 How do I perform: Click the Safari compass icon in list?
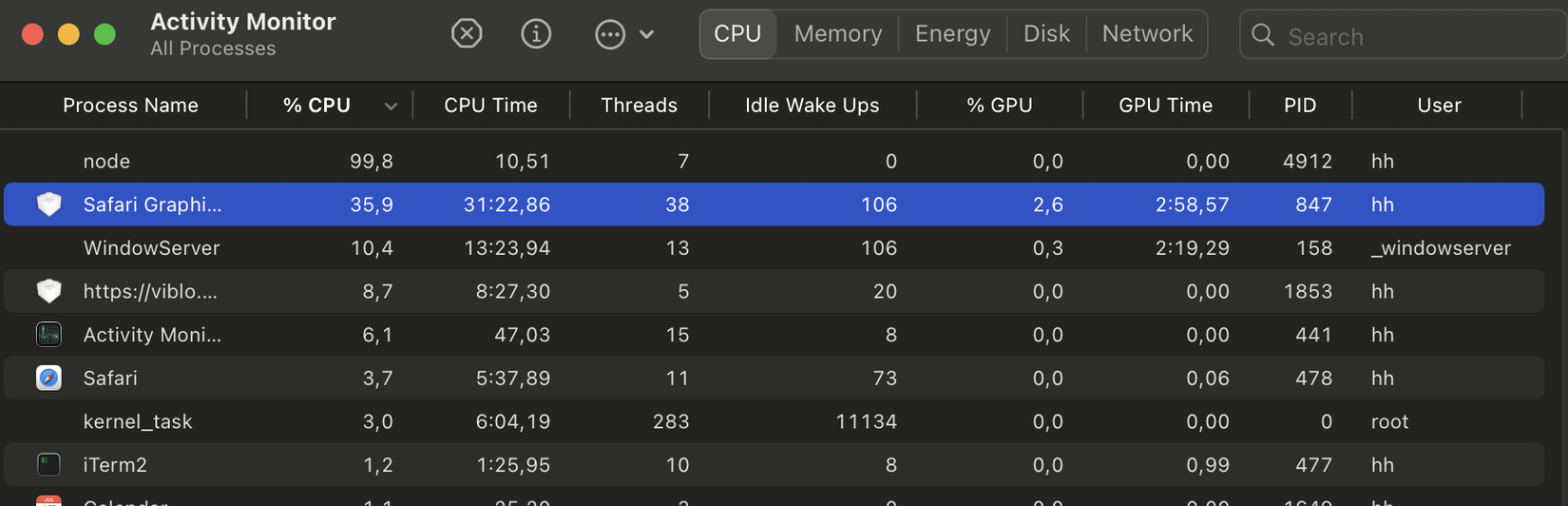point(48,378)
